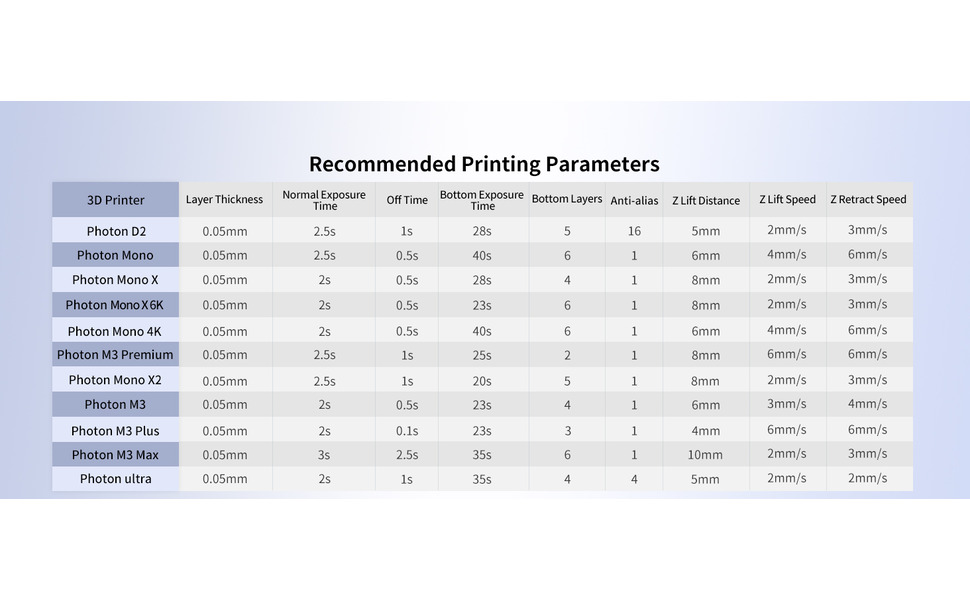Select the Anti-alias column header

(634, 200)
